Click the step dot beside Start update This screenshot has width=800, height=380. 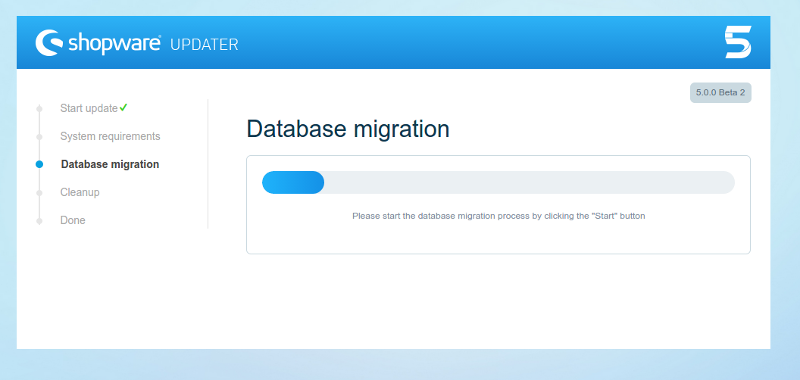point(39,109)
